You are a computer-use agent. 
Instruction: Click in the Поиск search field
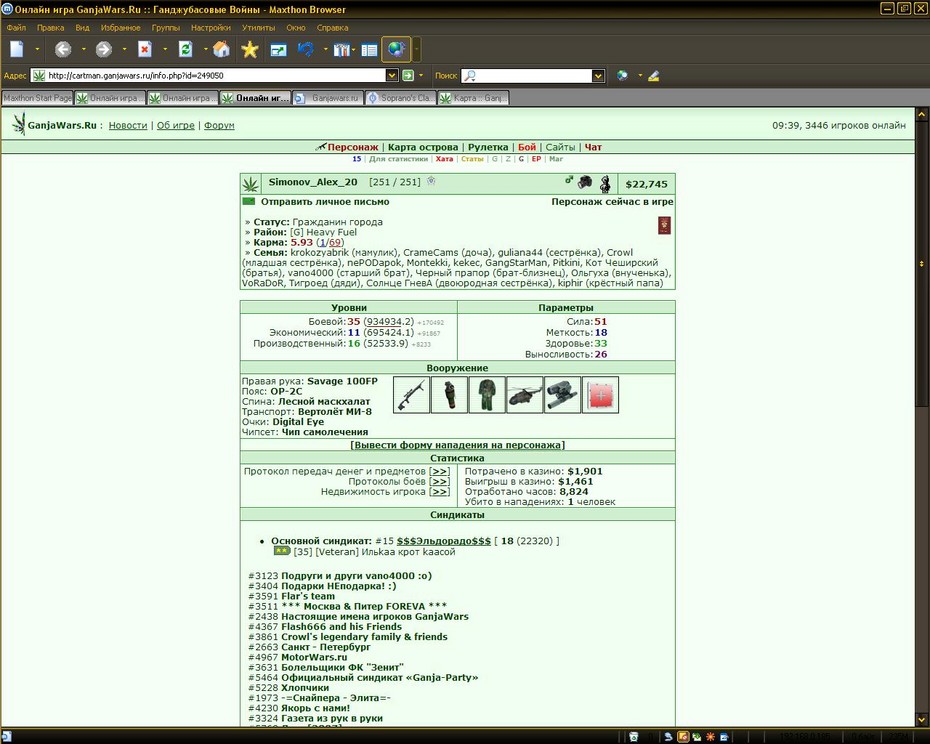[534, 76]
